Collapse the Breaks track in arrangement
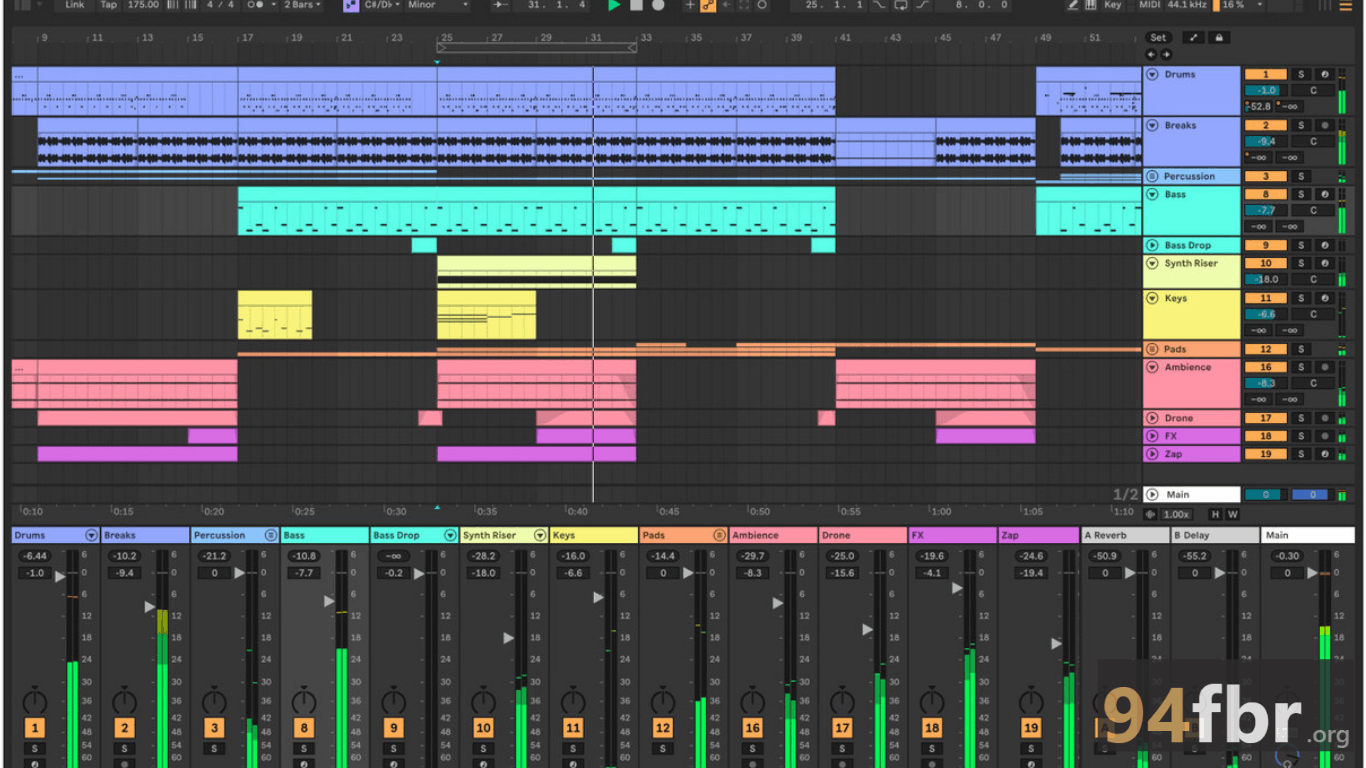 (x=1152, y=125)
